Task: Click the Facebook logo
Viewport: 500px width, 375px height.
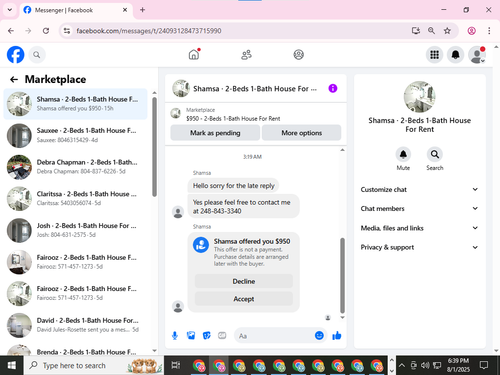Action: click(16, 55)
